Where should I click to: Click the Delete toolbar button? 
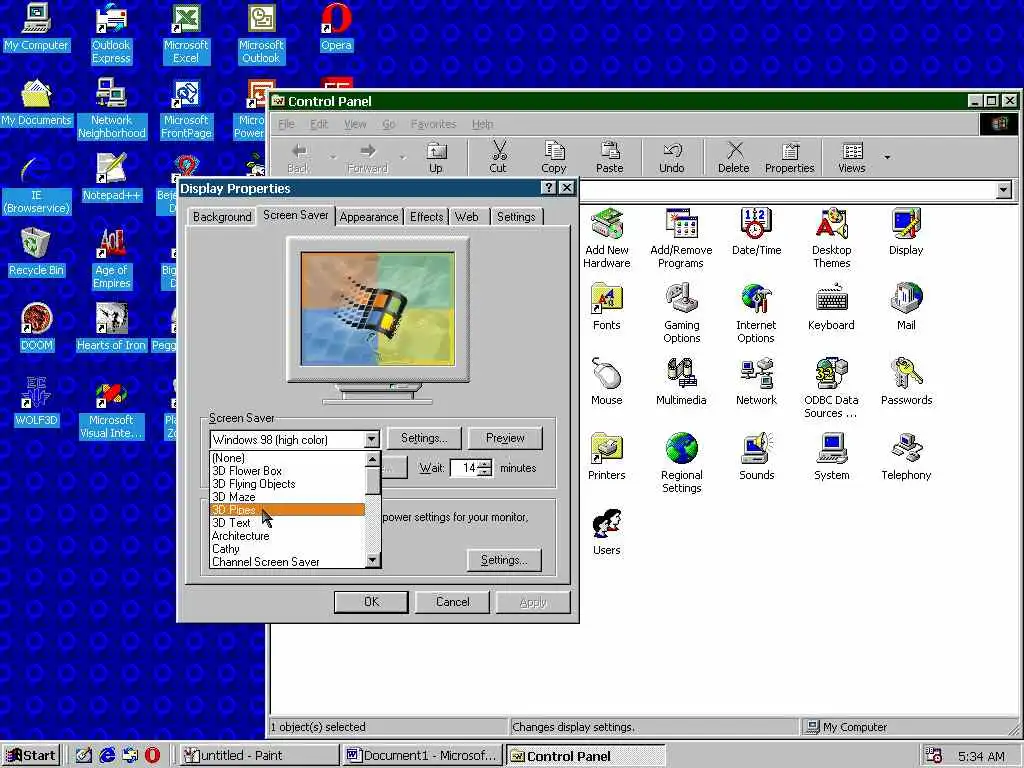pyautogui.click(x=733, y=158)
